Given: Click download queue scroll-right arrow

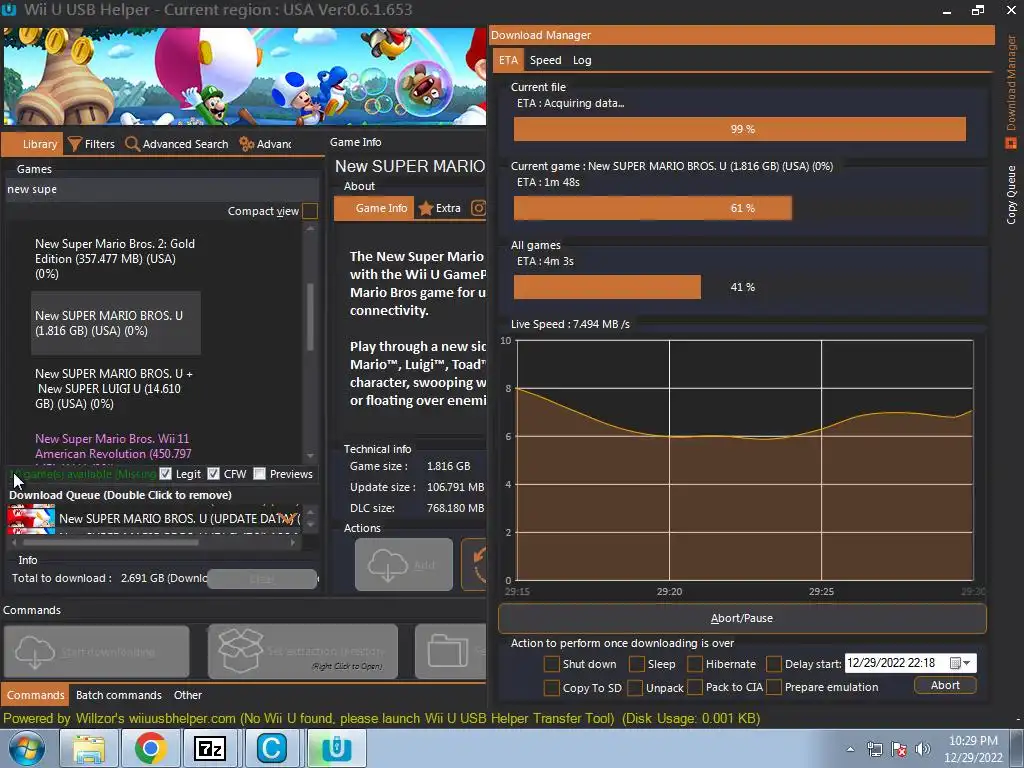Looking at the screenshot, I should pos(293,543).
